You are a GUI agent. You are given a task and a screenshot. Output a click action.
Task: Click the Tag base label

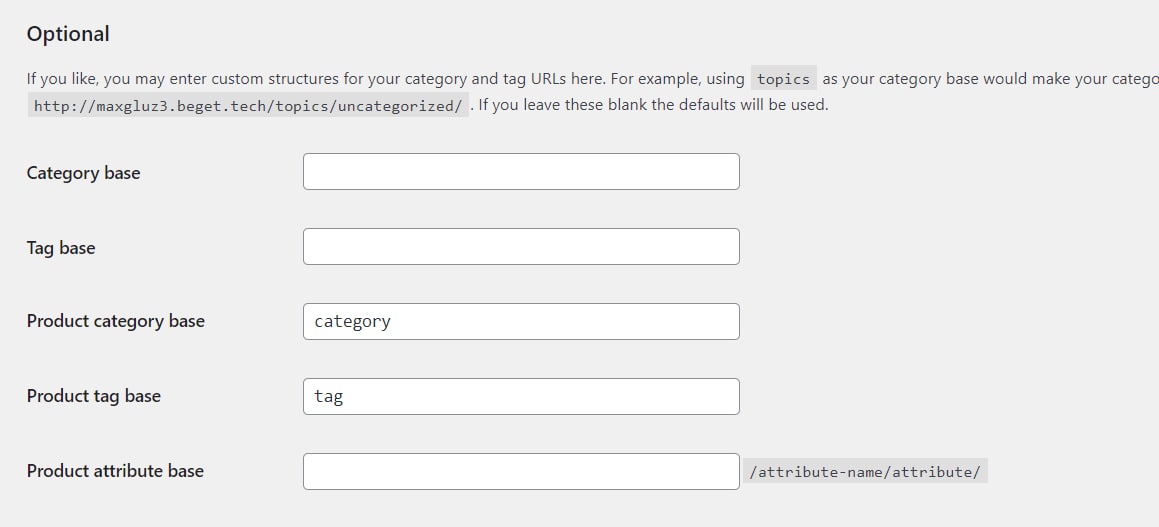pos(61,248)
